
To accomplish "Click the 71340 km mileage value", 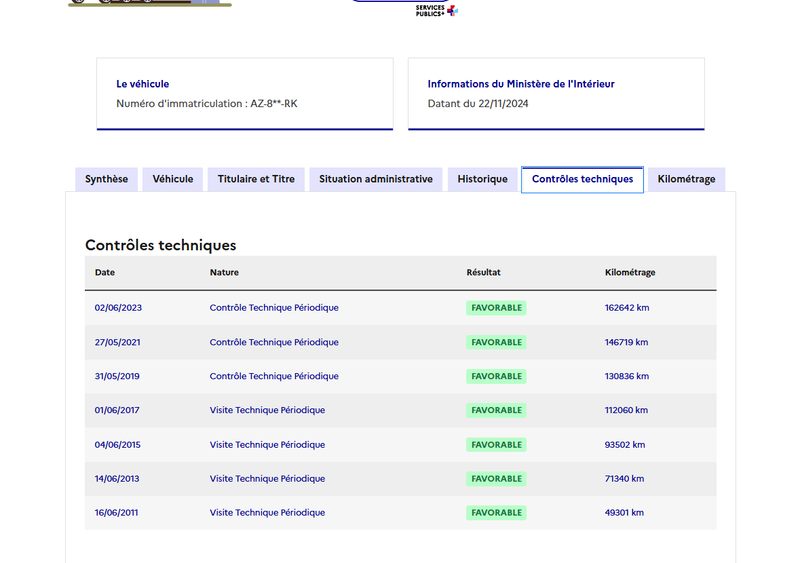I will [624, 479].
